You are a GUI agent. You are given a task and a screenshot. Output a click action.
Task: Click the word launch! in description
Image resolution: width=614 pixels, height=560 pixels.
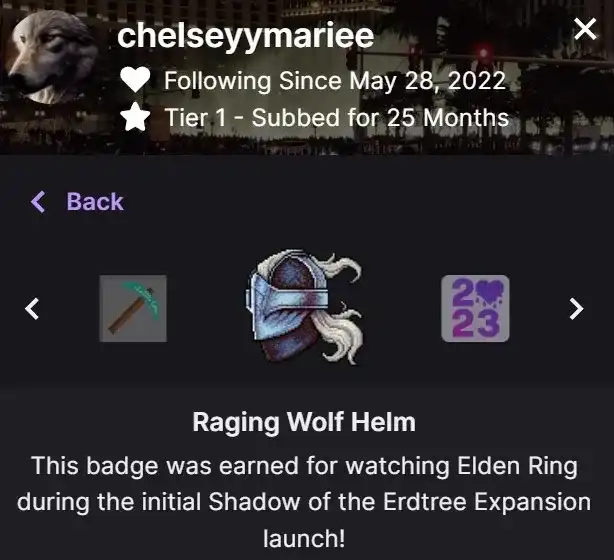point(304,539)
